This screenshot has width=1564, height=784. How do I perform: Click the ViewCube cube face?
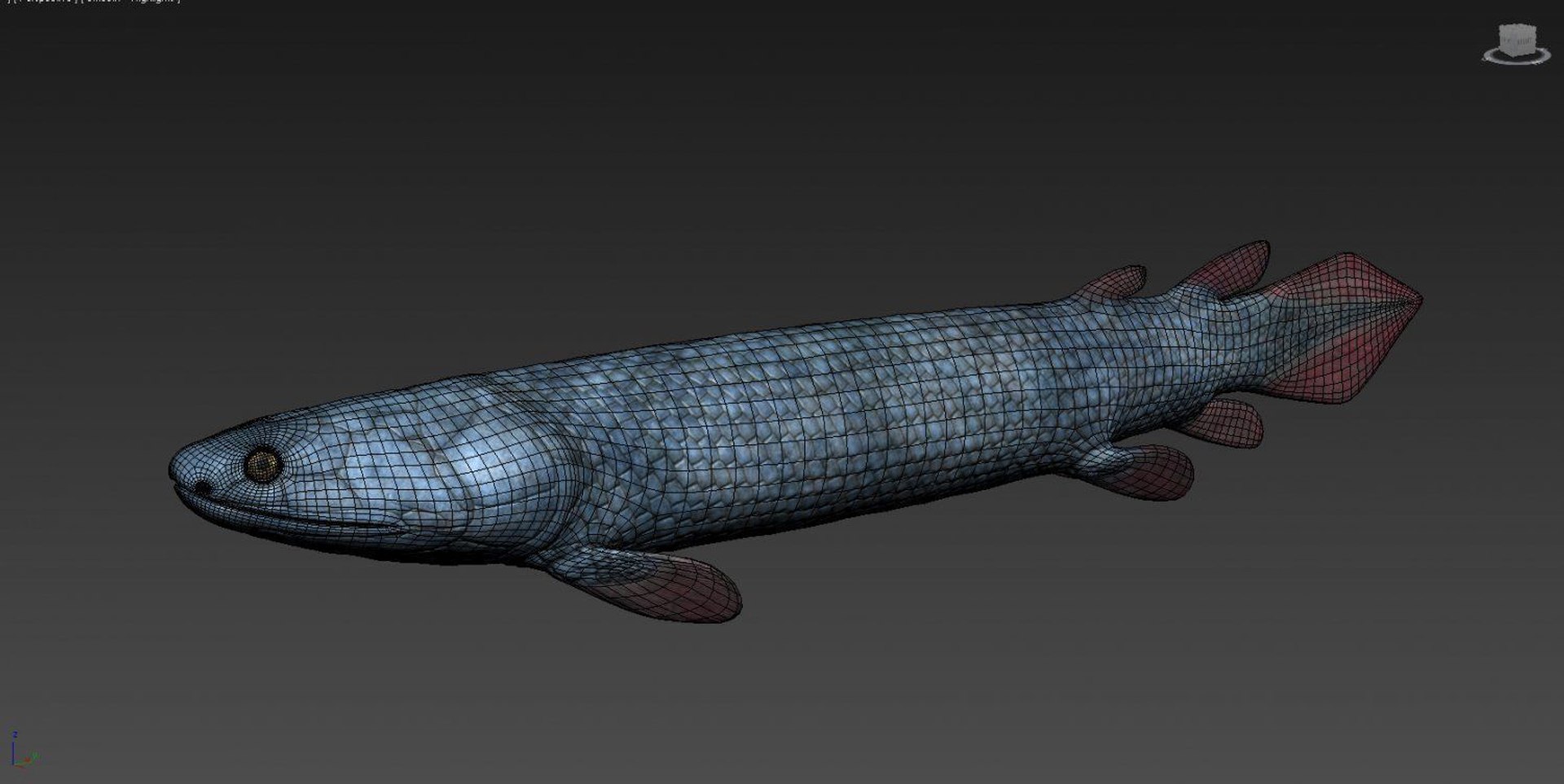1517,38
